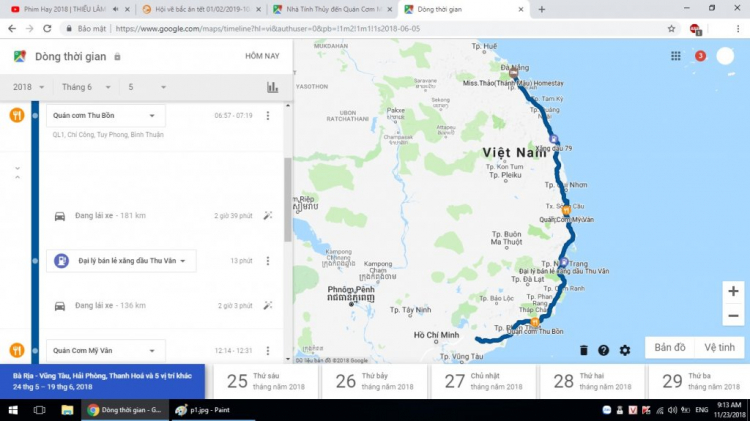This screenshot has width=750, height=421.
Task: Open more options for Quán cơm Thu Bồn
Action: click(268, 115)
